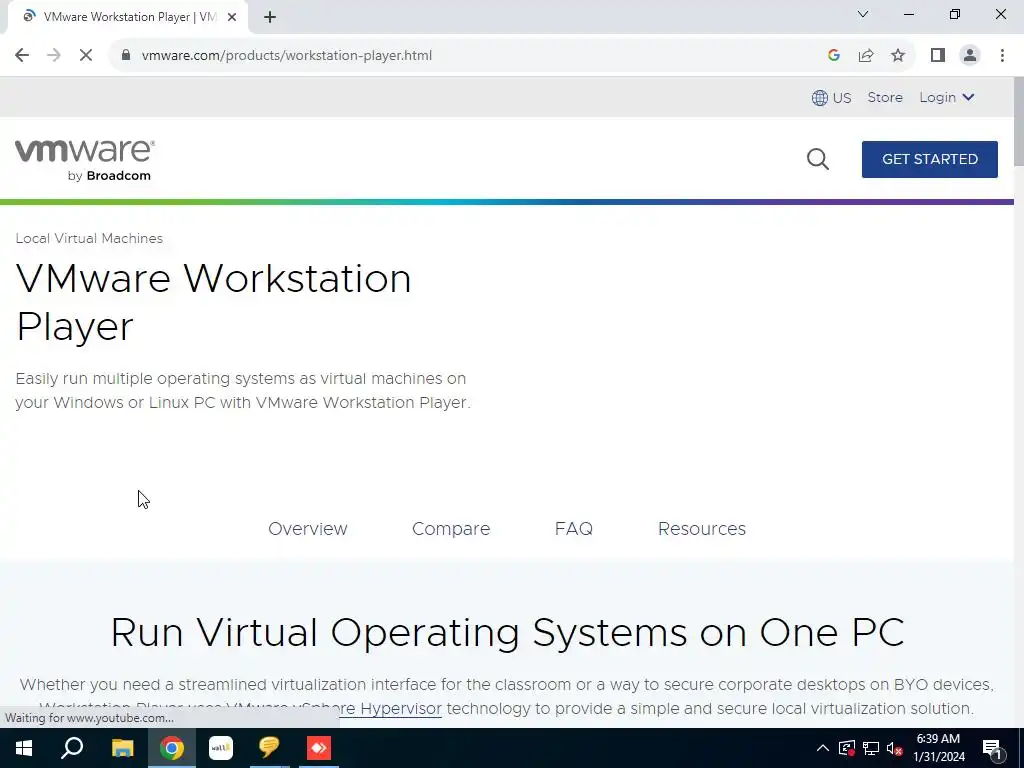The width and height of the screenshot is (1024, 768).
Task: Open File Explorer from taskbar
Action: (x=122, y=748)
